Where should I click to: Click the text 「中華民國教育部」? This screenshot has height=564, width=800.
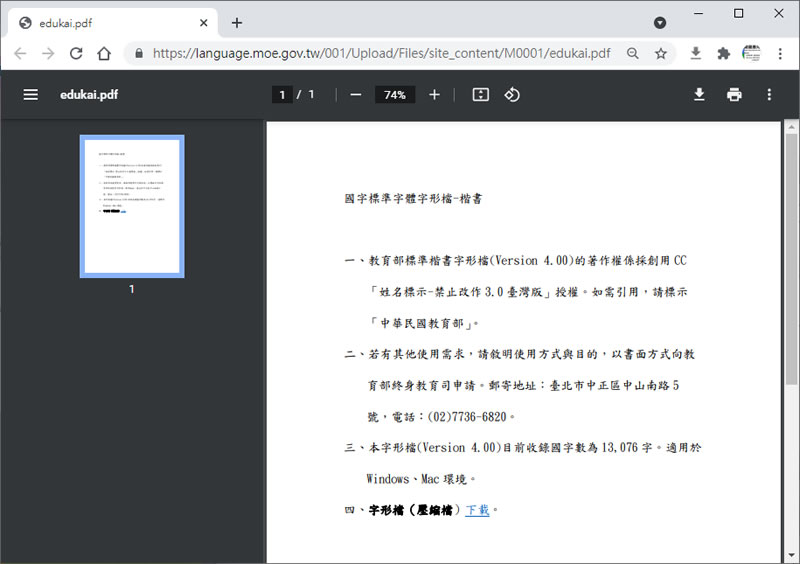(421, 324)
